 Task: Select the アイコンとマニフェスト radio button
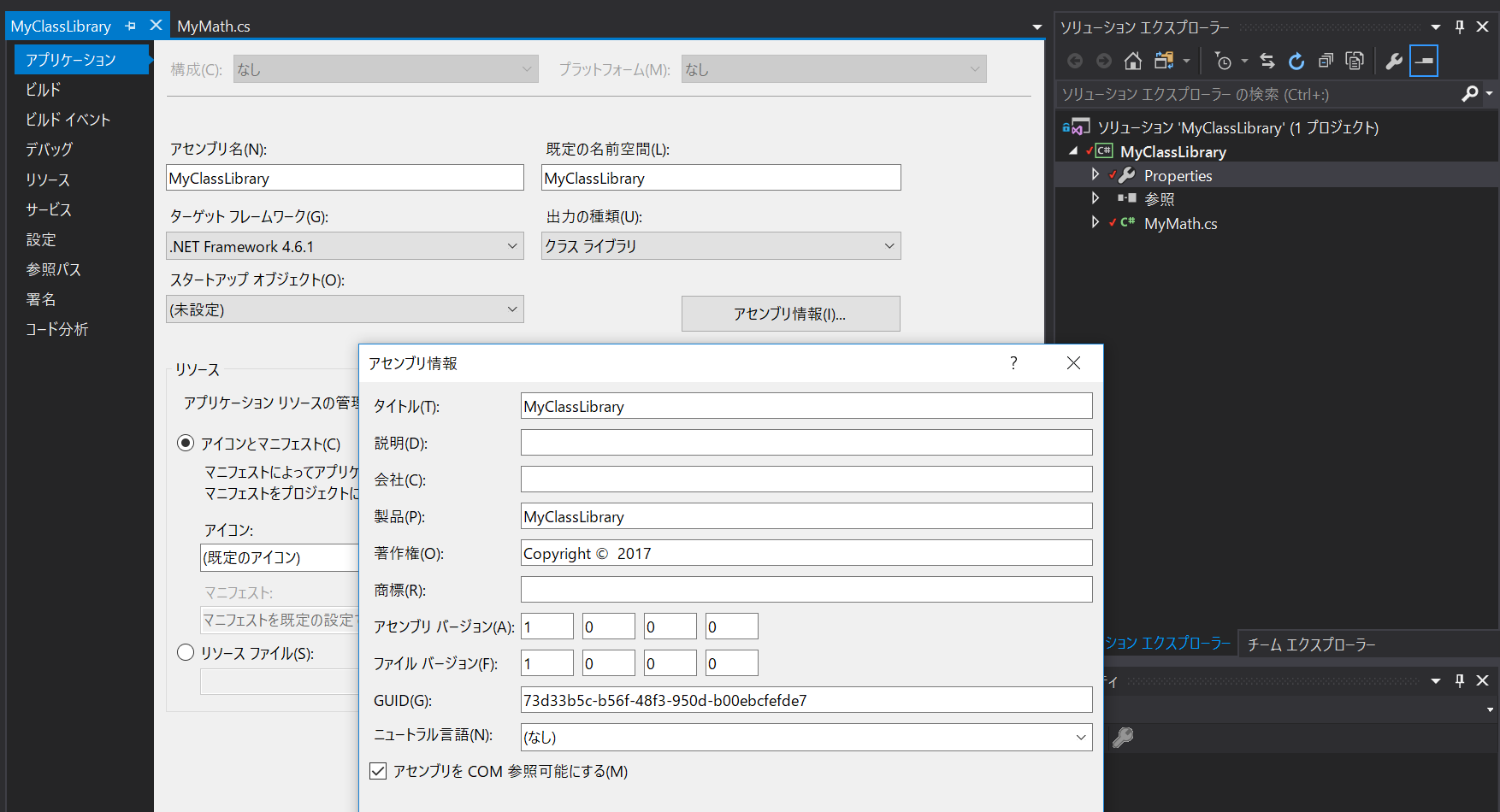pos(186,443)
